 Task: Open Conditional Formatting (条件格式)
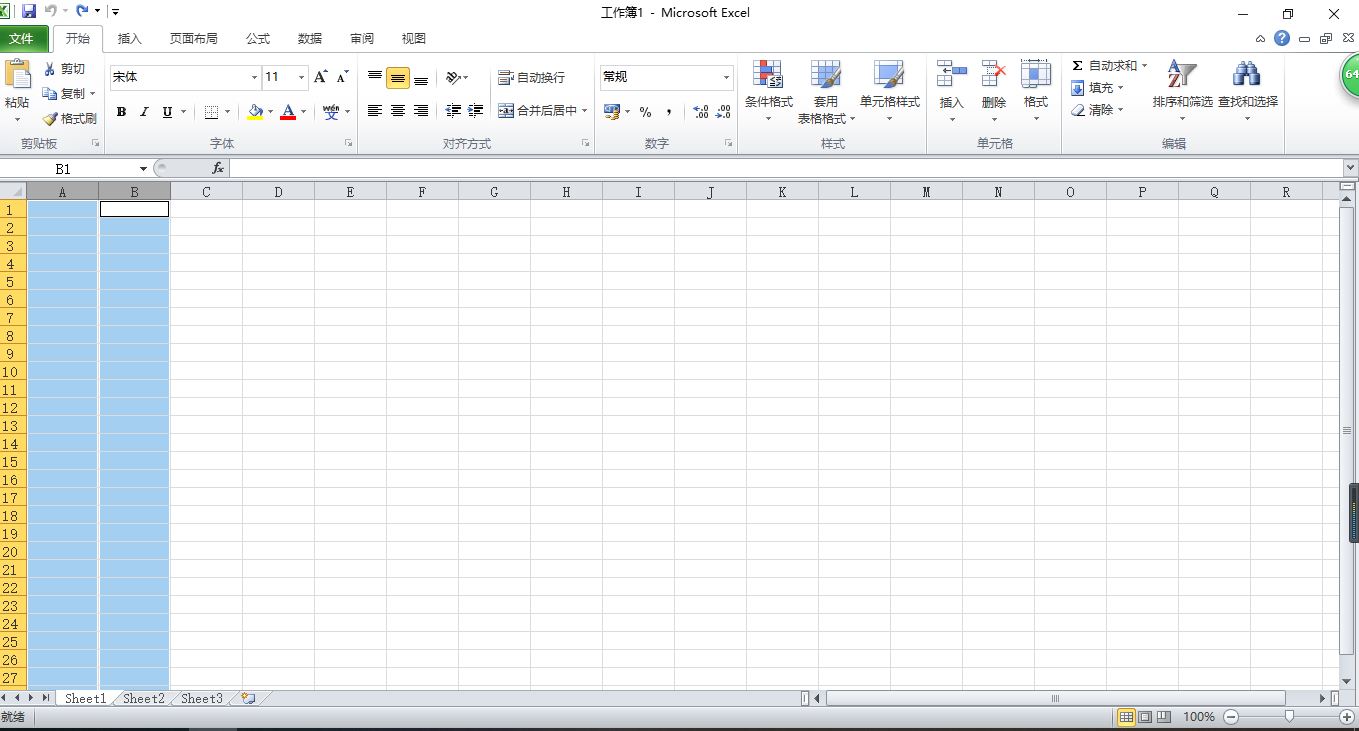tap(768, 90)
